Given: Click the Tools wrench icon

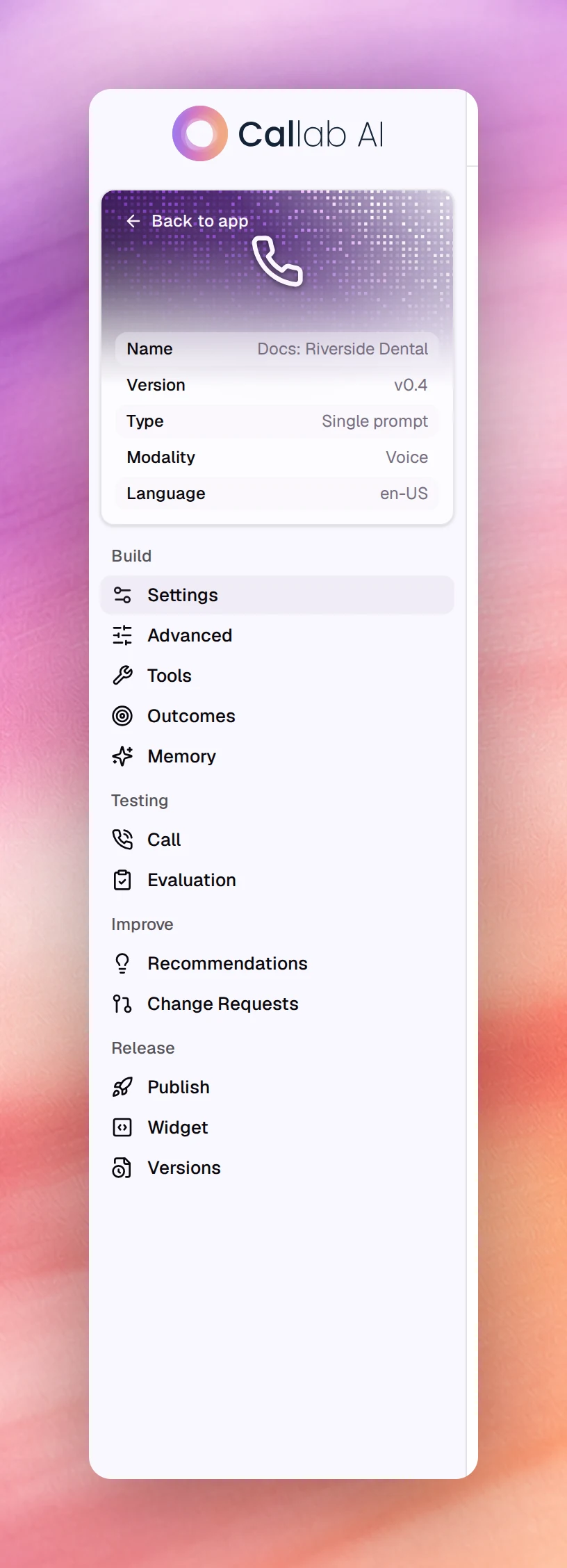Looking at the screenshot, I should 122,676.
